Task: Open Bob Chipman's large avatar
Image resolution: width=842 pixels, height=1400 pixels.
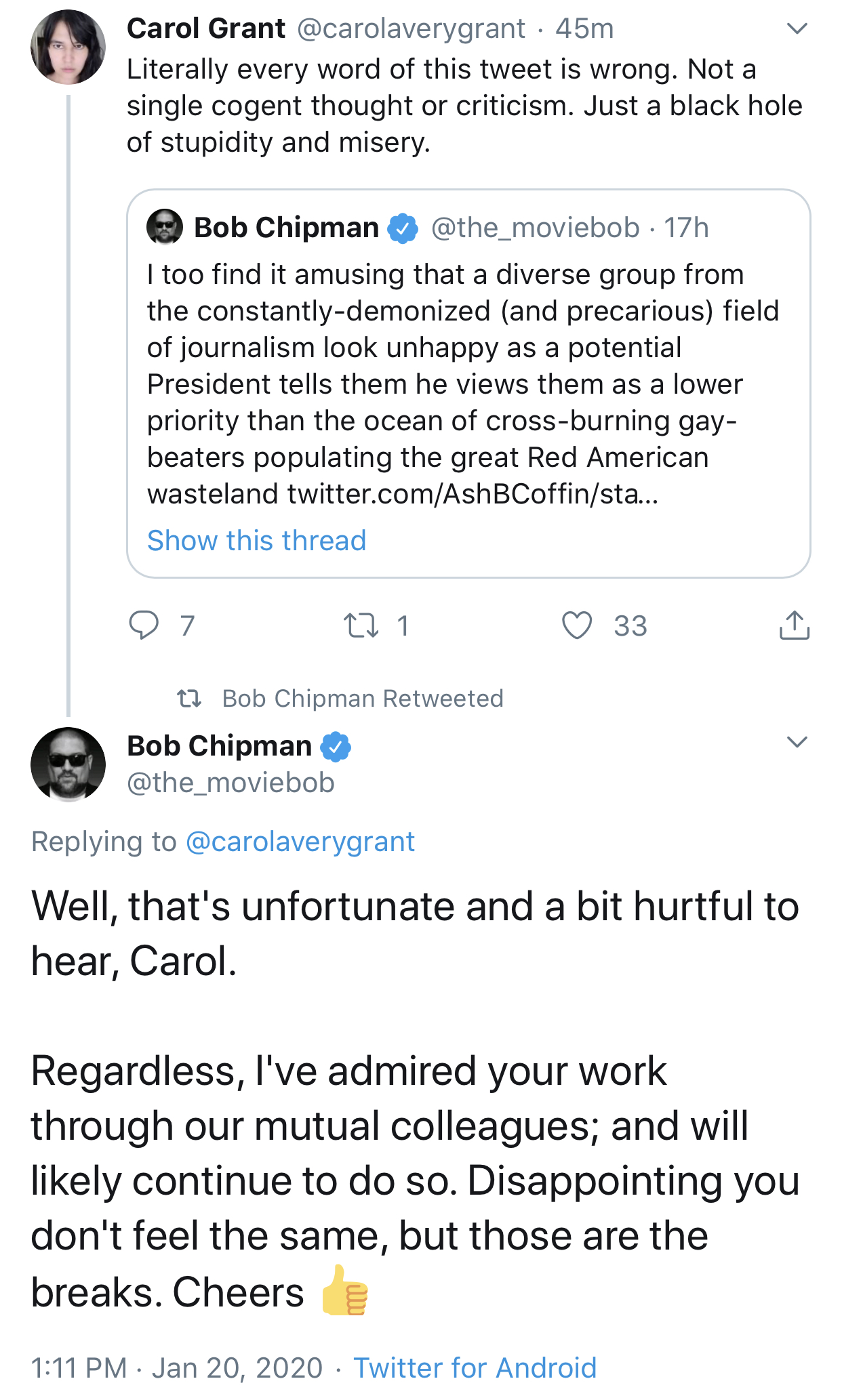Action: tap(68, 764)
